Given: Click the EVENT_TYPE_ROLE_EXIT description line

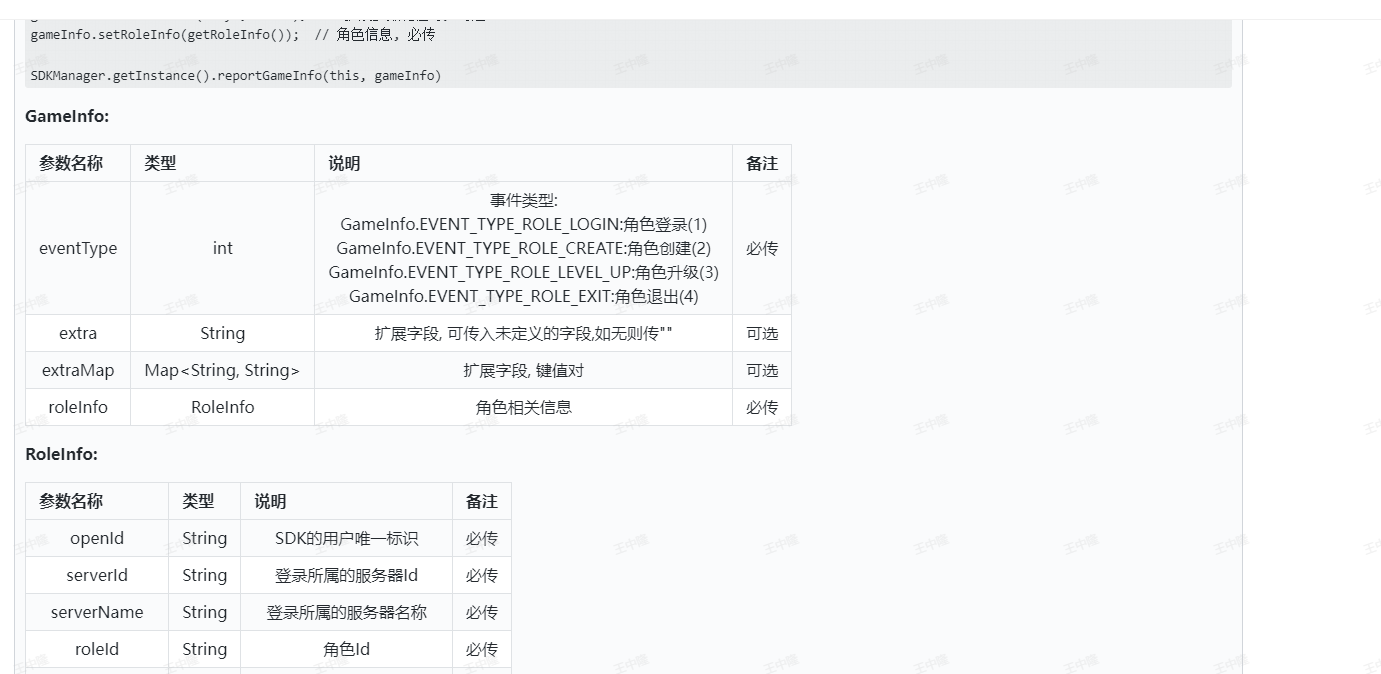Looking at the screenshot, I should [524, 296].
